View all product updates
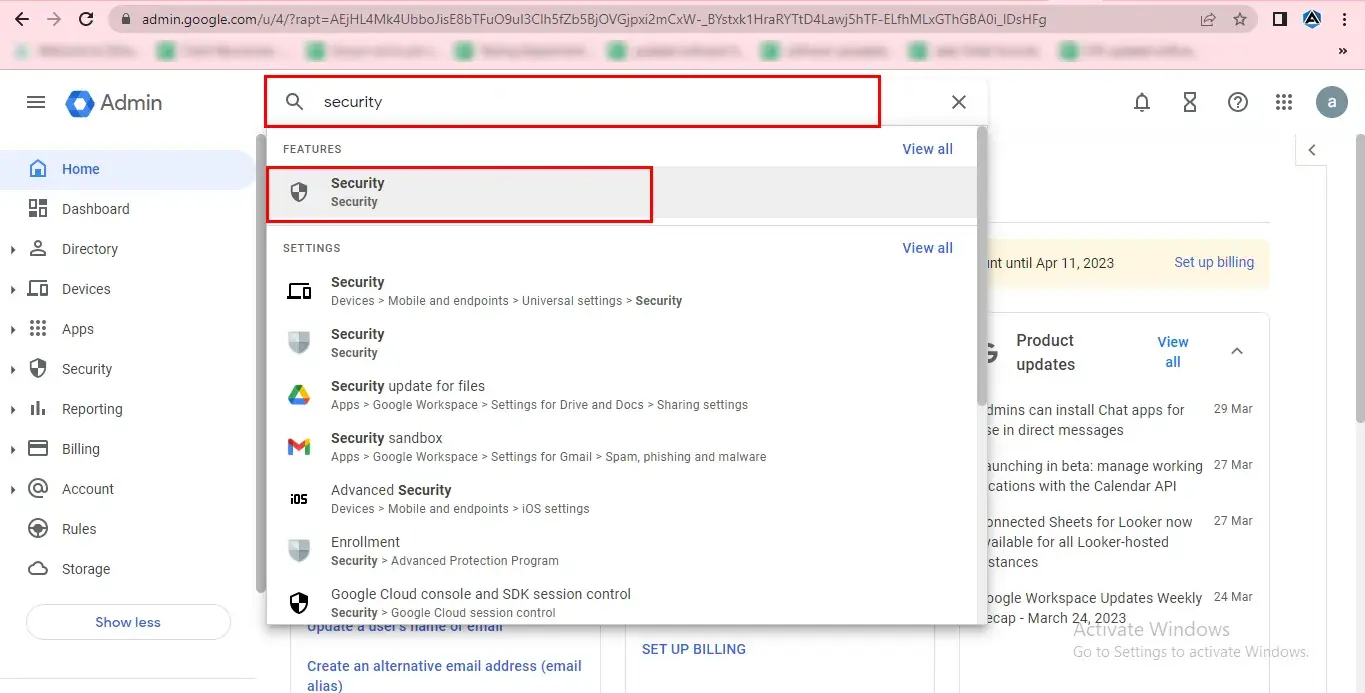The width and height of the screenshot is (1365, 693). click(1173, 351)
